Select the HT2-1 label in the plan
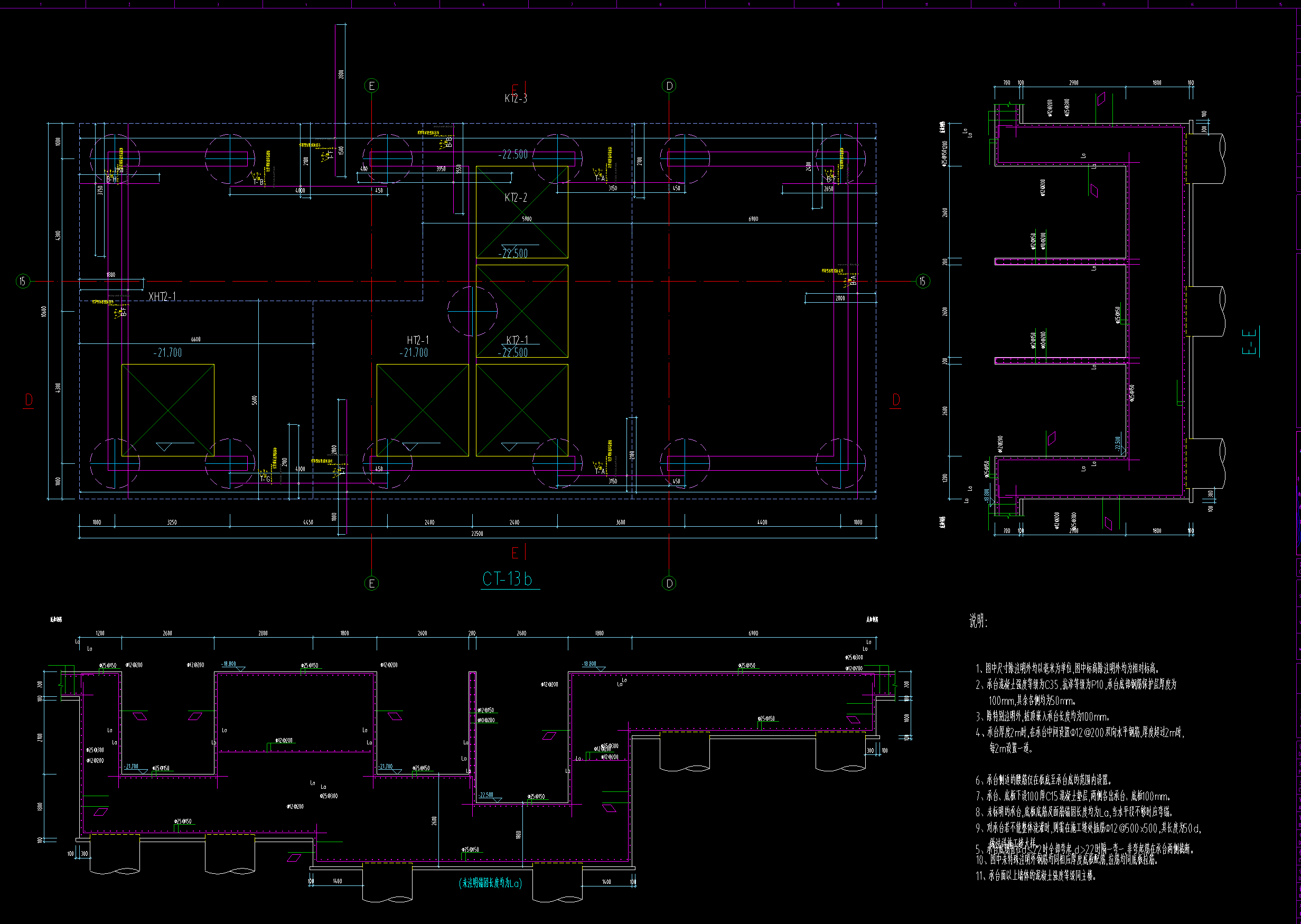The height and width of the screenshot is (924, 1301). [x=418, y=340]
